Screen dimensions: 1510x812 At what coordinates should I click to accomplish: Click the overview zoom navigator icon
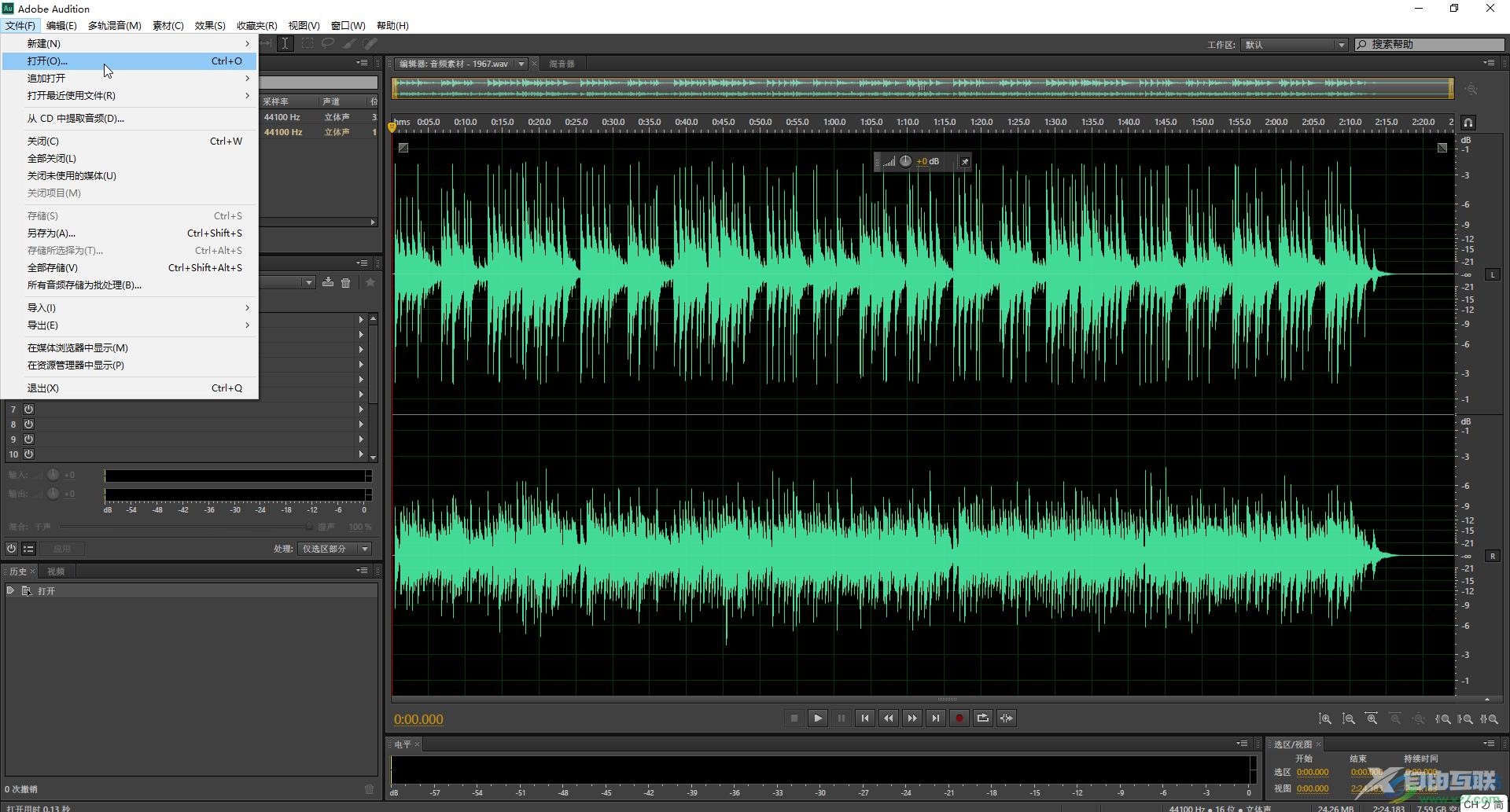[1471, 90]
